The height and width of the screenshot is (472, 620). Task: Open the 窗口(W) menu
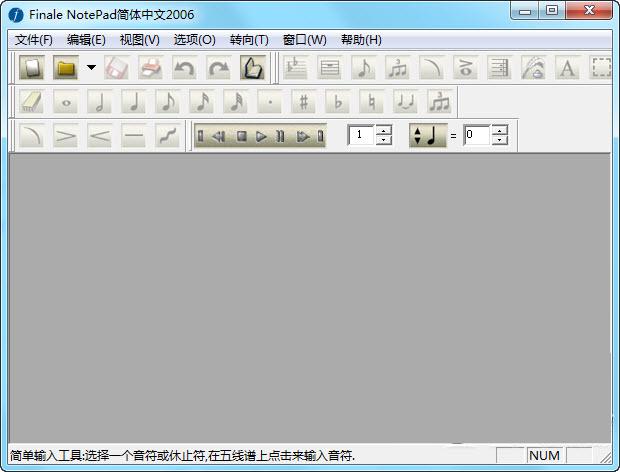click(304, 40)
